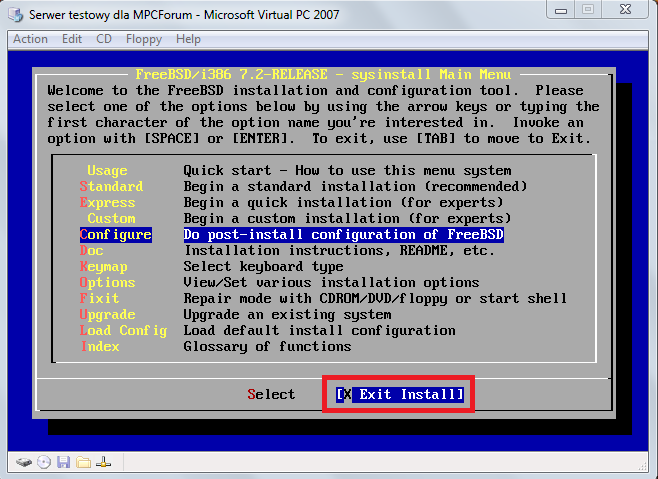Open the CD menu

104,39
